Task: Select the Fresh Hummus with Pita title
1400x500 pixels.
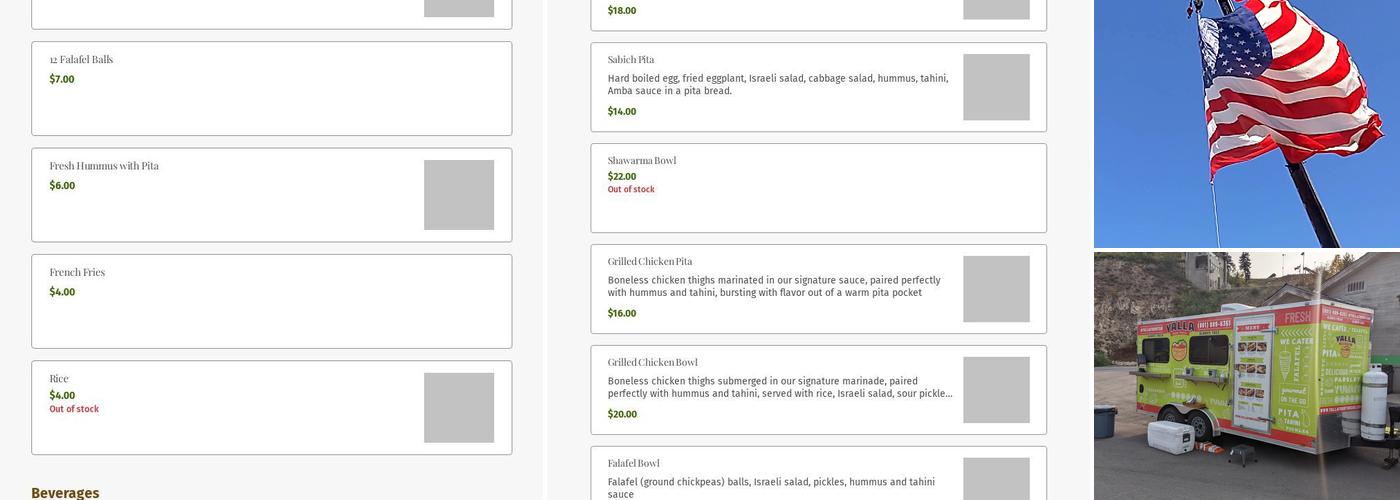Action: click(x=104, y=166)
